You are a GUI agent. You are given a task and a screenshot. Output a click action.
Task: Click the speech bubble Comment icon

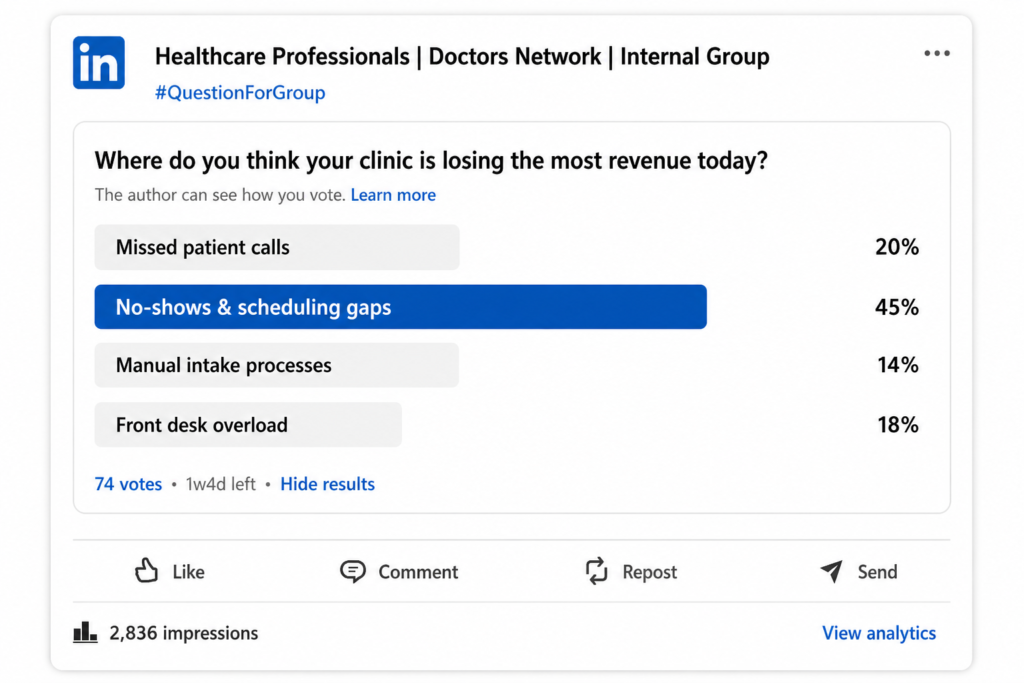[x=353, y=571]
